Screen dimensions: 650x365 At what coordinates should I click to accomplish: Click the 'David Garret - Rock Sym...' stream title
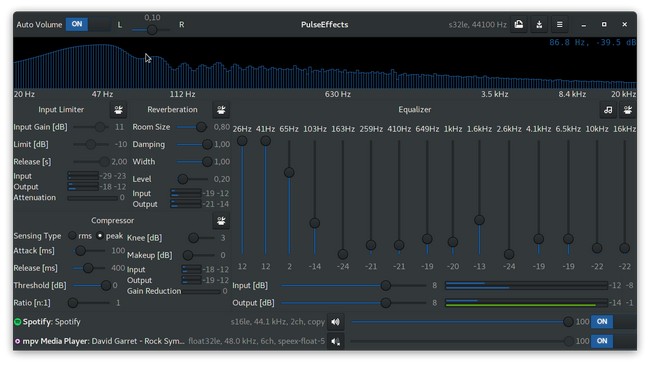coord(138,341)
